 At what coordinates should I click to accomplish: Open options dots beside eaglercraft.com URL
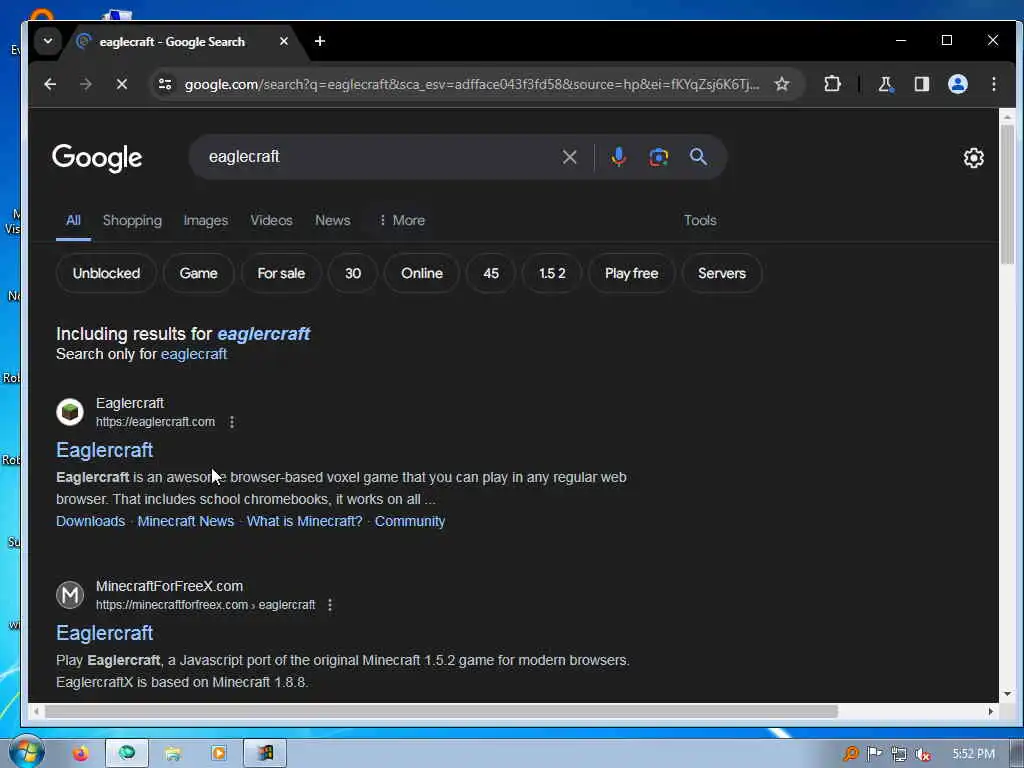(232, 422)
